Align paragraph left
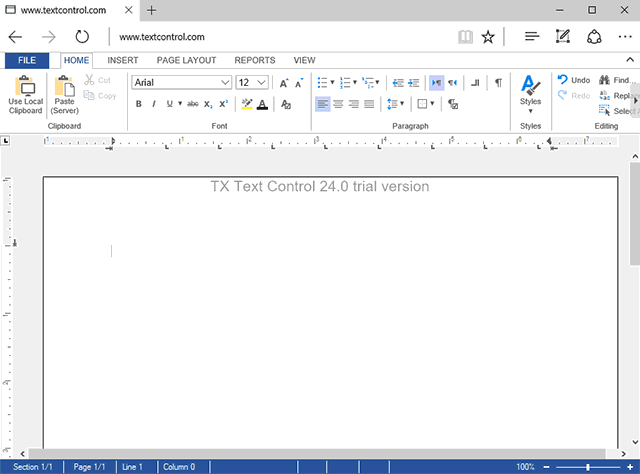640x474 pixels. click(x=322, y=104)
